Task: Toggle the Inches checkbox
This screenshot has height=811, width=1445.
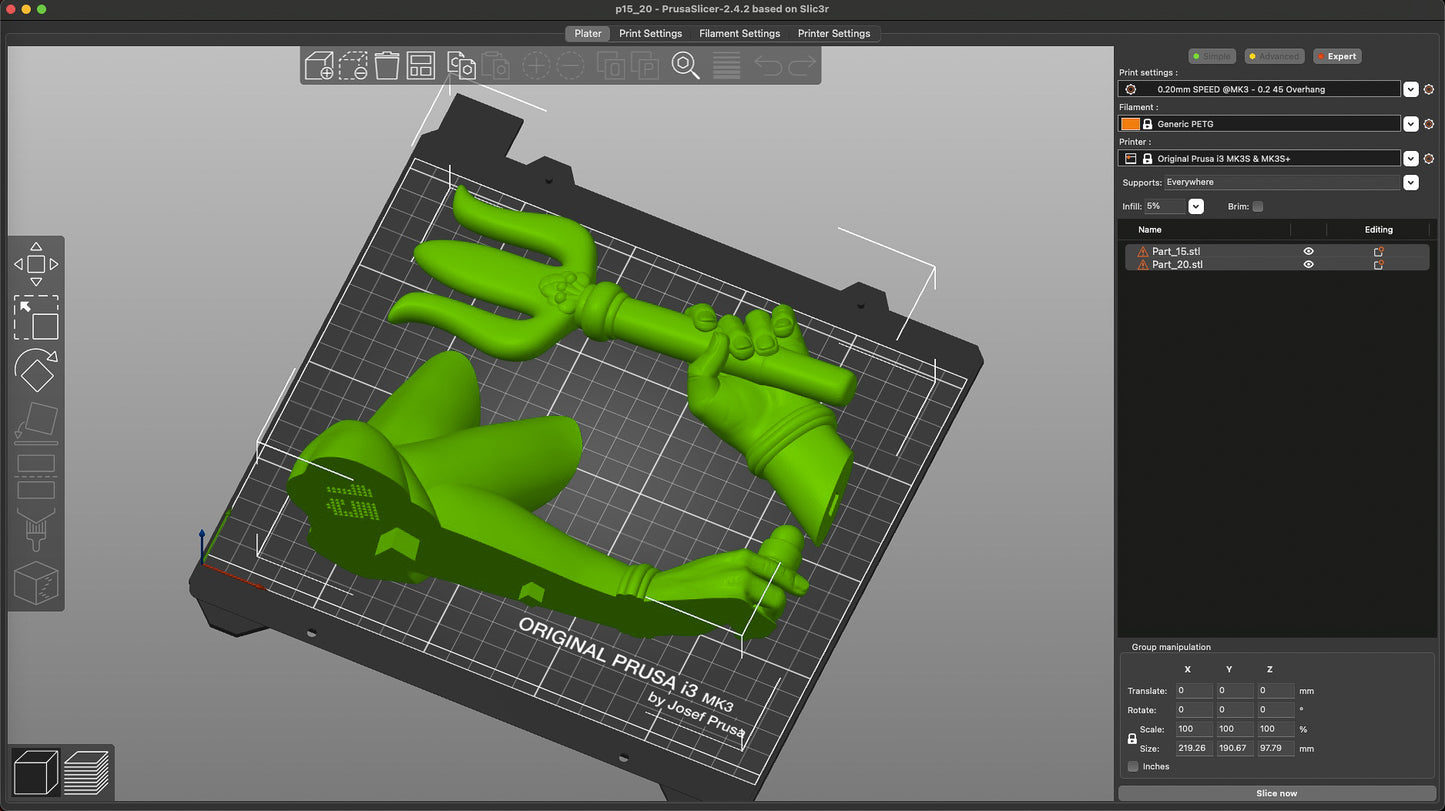Action: click(1133, 767)
